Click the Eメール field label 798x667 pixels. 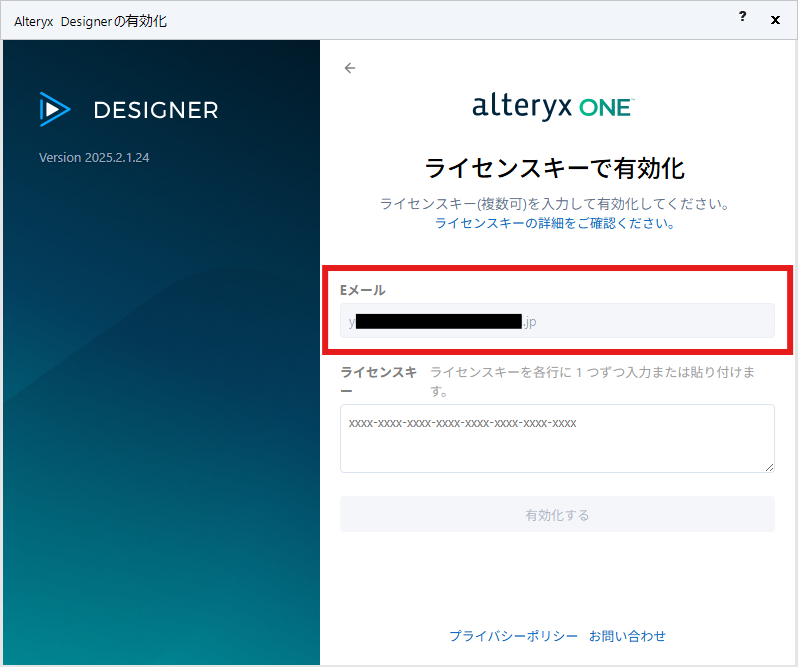pyautogui.click(x=363, y=291)
